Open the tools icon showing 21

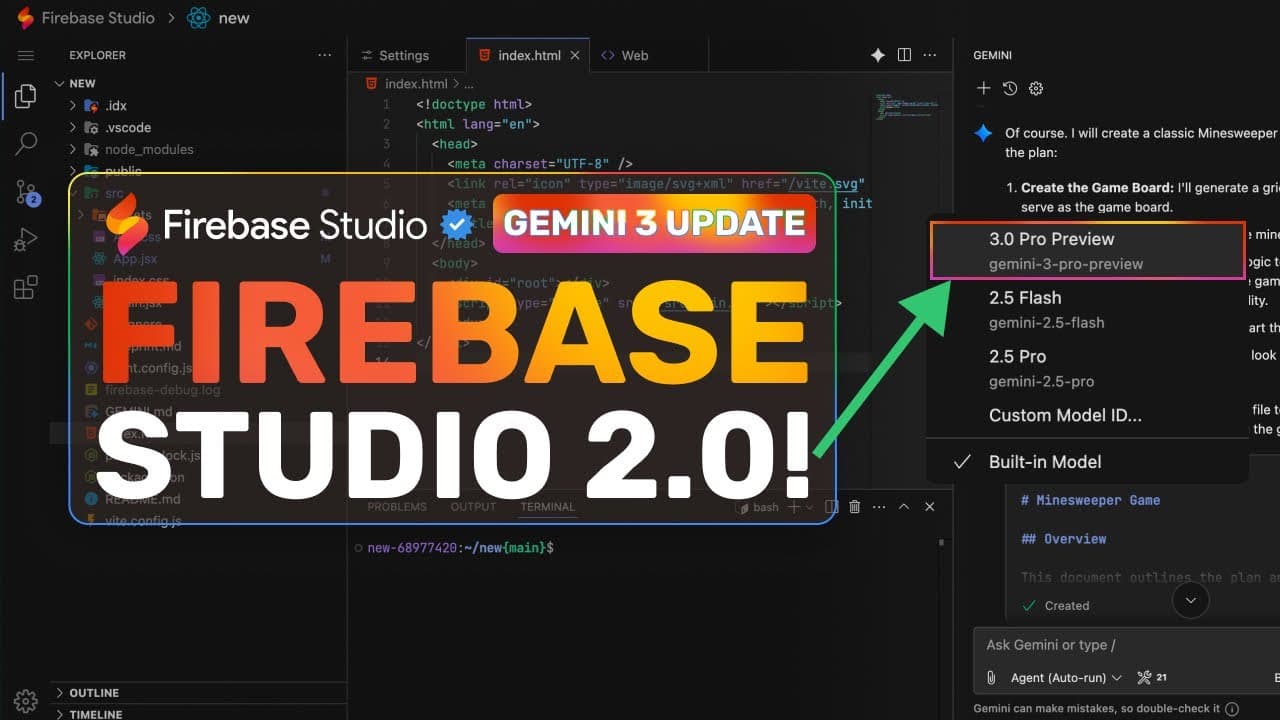pos(1152,678)
